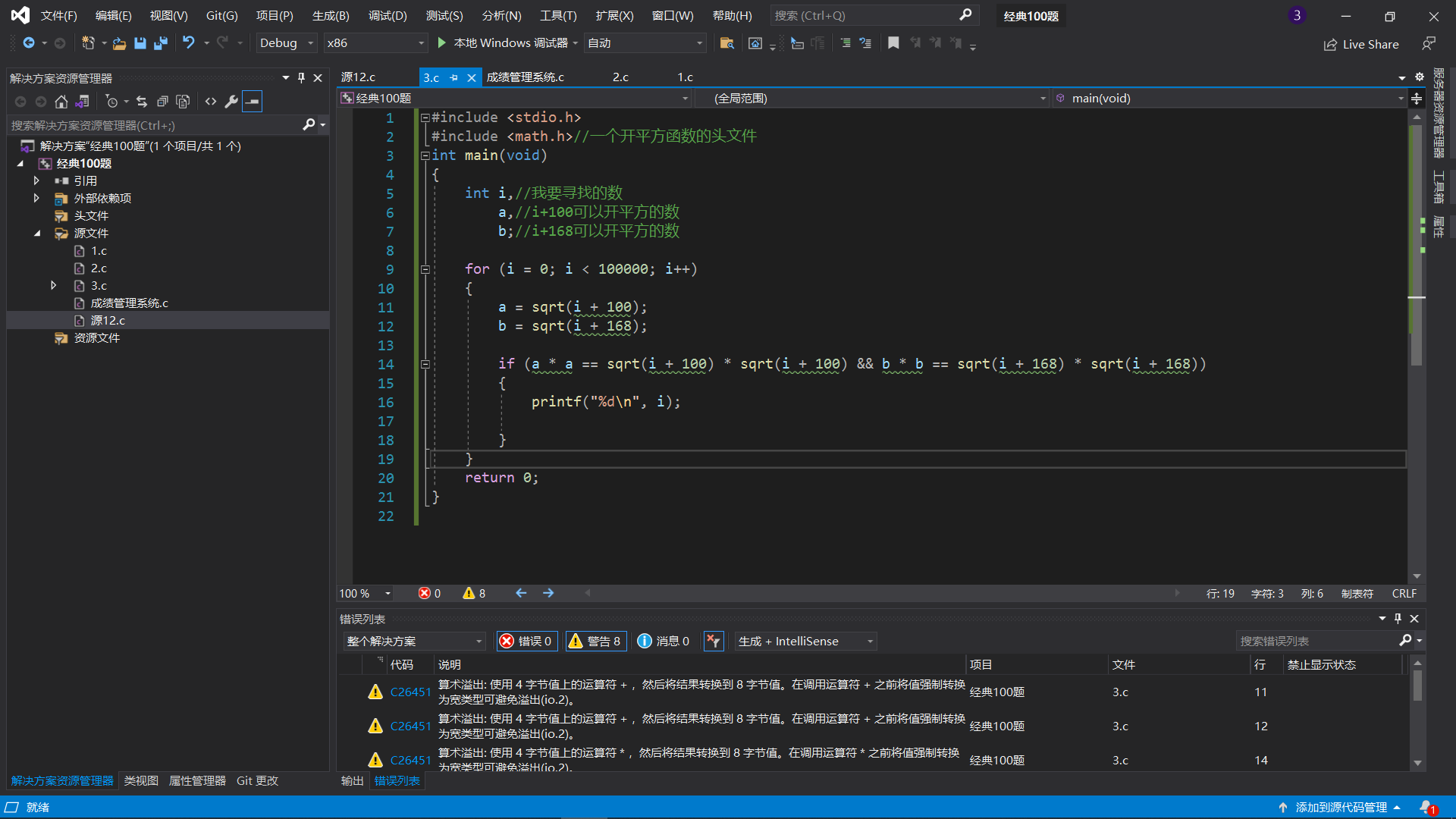
Task: Collapse the for loop fold marker at line 9
Action: pyautogui.click(x=425, y=269)
